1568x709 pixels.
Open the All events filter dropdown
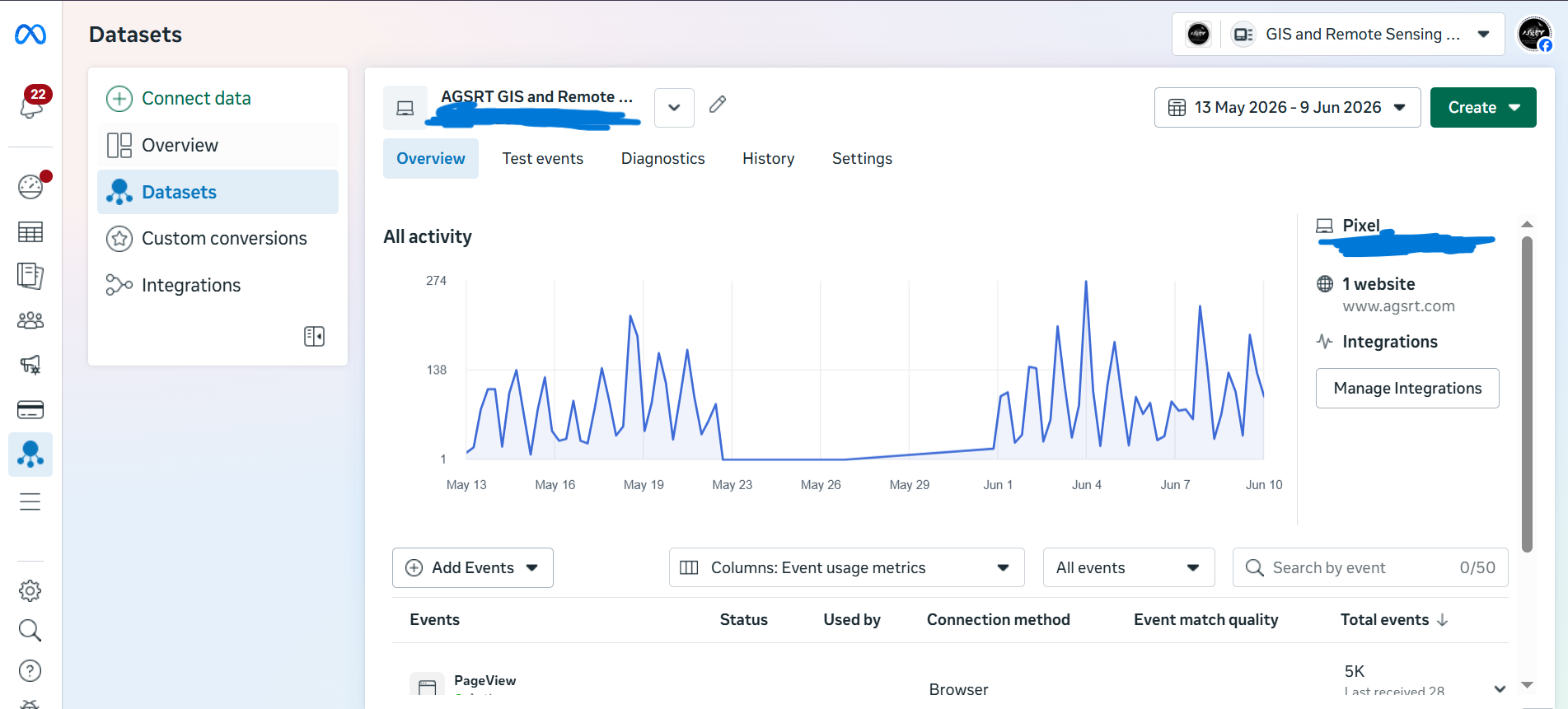(1129, 567)
